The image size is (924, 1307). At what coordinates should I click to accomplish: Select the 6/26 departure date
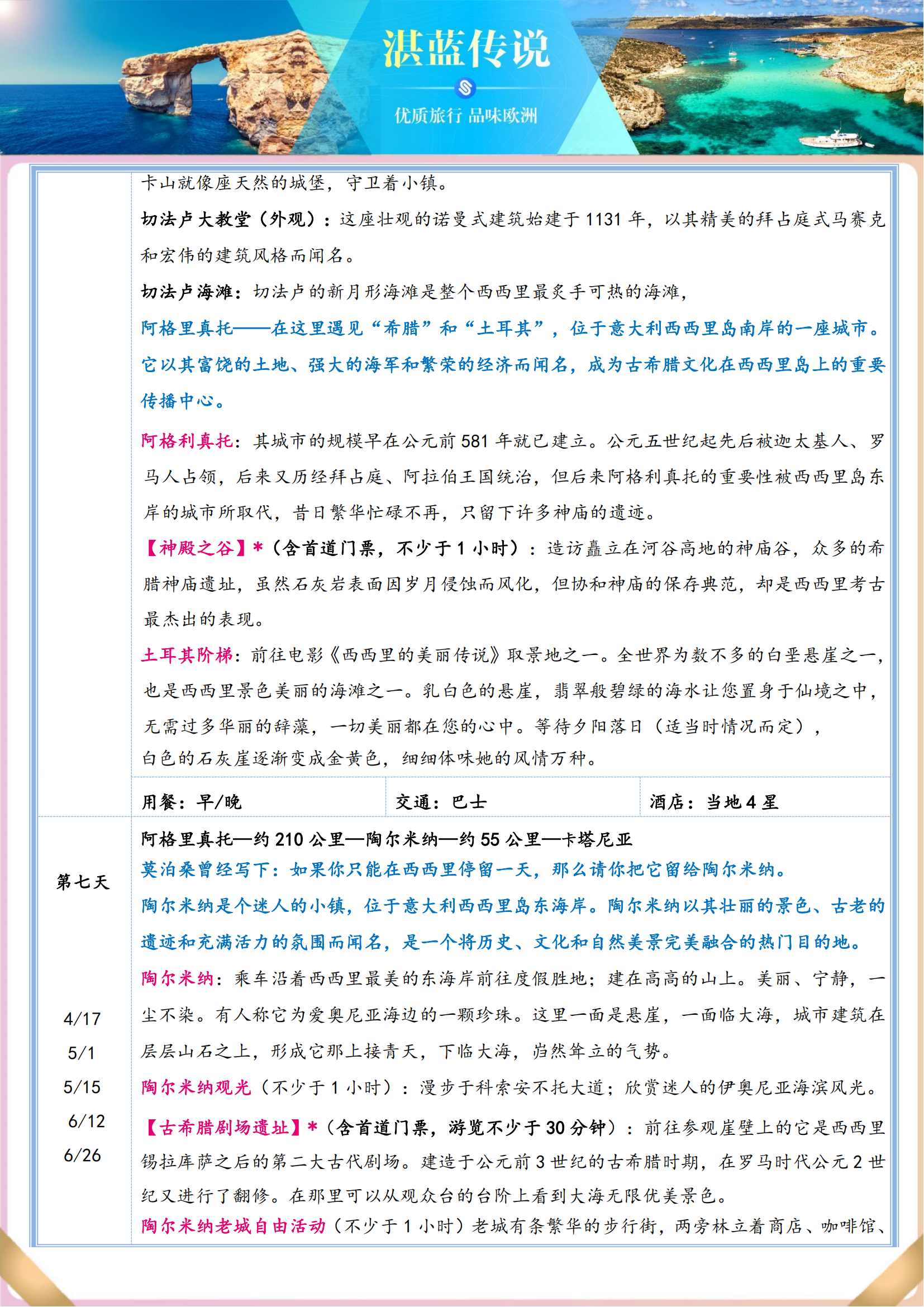click(x=83, y=1155)
